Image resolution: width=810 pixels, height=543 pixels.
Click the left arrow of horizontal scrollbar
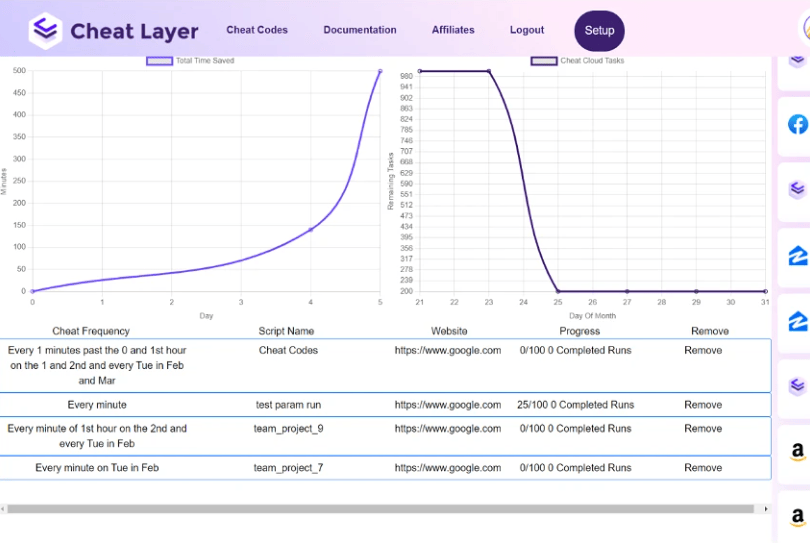[x=3, y=509]
